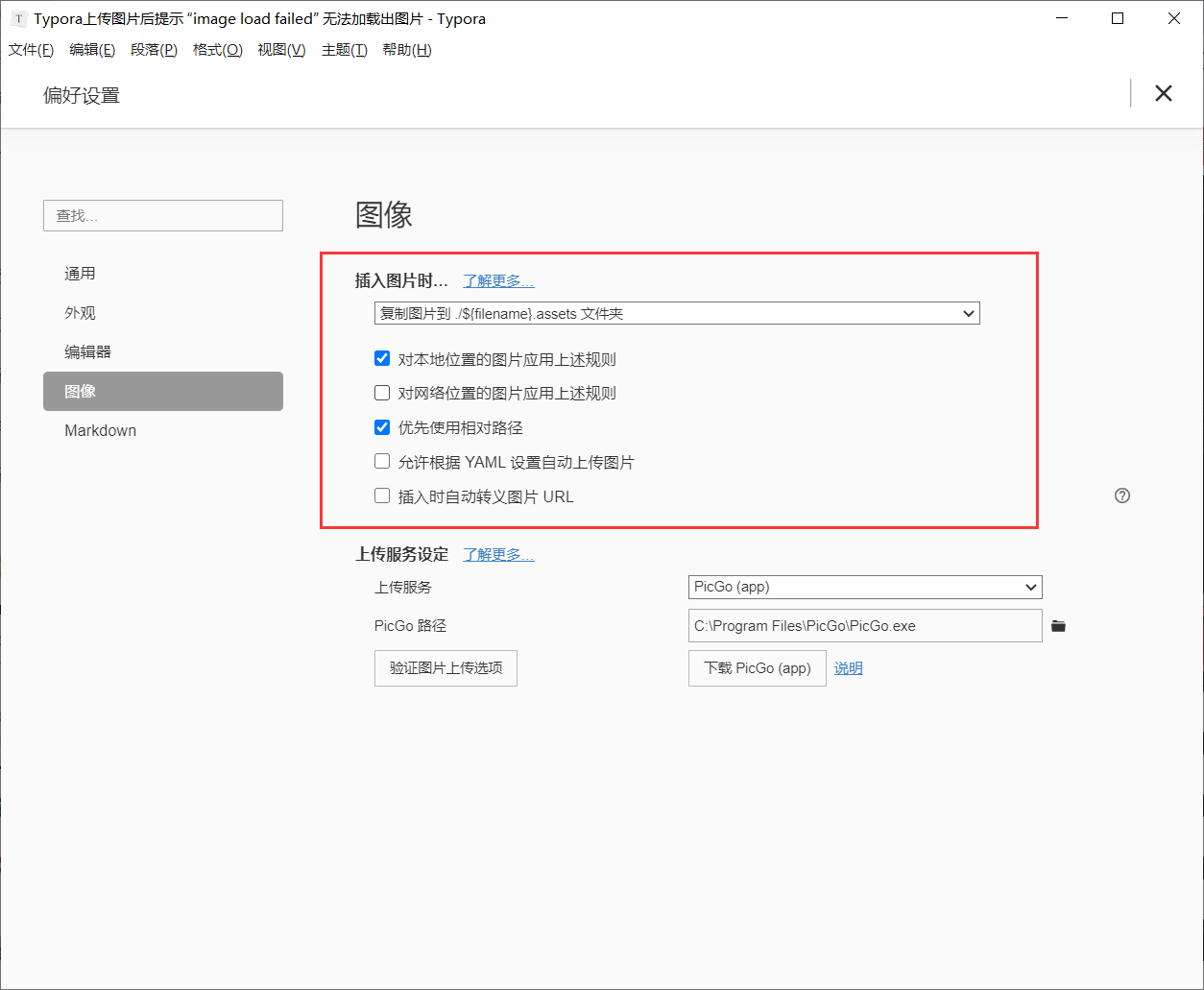This screenshot has width=1204, height=990.
Task: Open the folder browser for PicGo path
Action: (x=1059, y=625)
